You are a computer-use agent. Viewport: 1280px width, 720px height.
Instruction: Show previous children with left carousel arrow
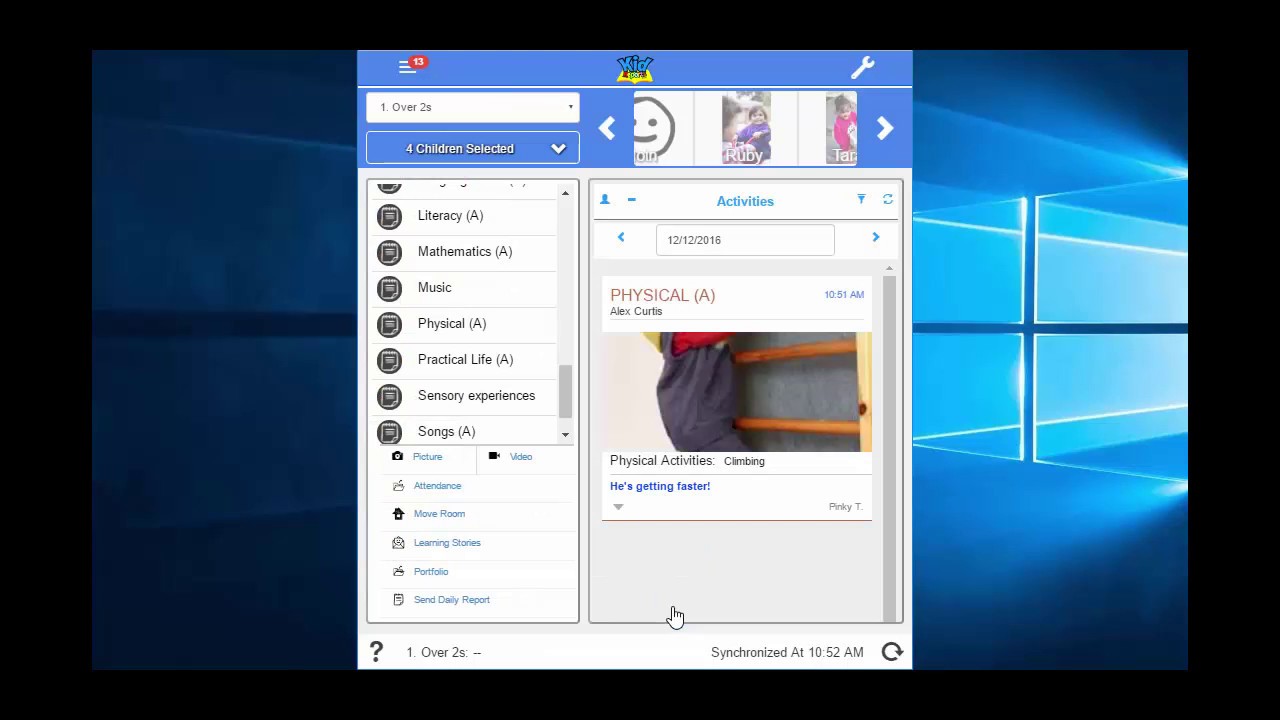coord(607,128)
